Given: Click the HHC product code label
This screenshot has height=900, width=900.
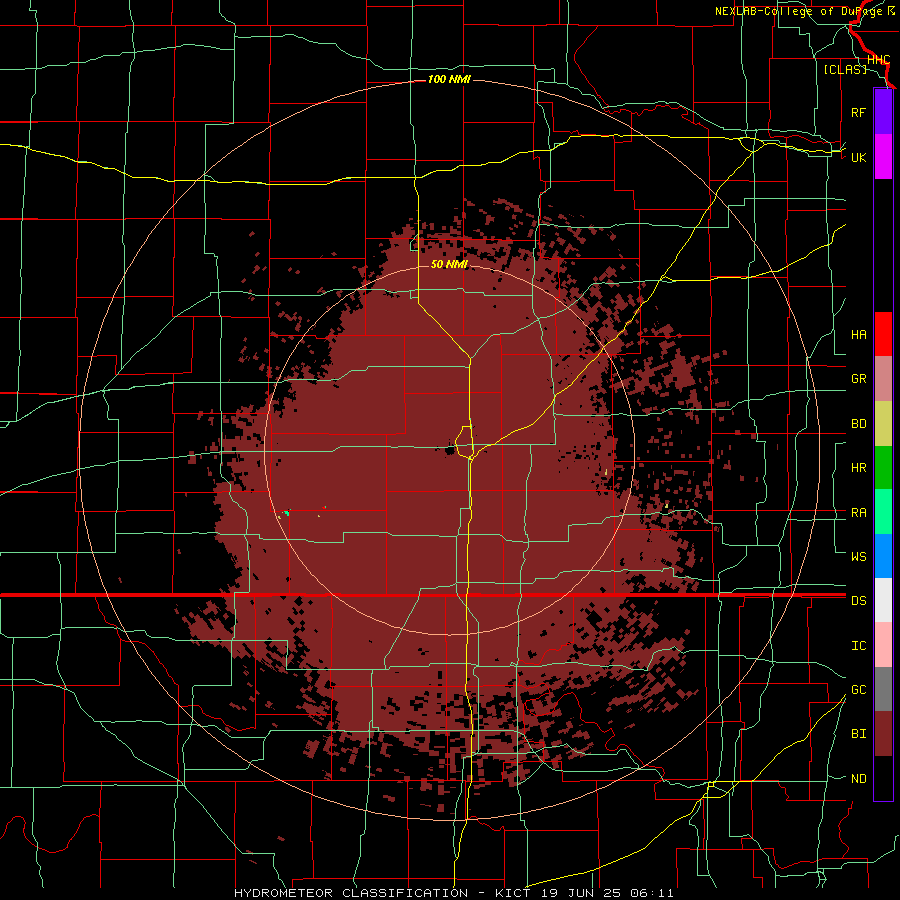Looking at the screenshot, I should (x=878, y=60).
